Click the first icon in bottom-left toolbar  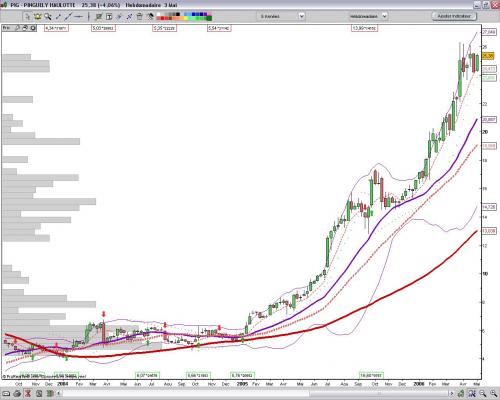tap(6, 394)
